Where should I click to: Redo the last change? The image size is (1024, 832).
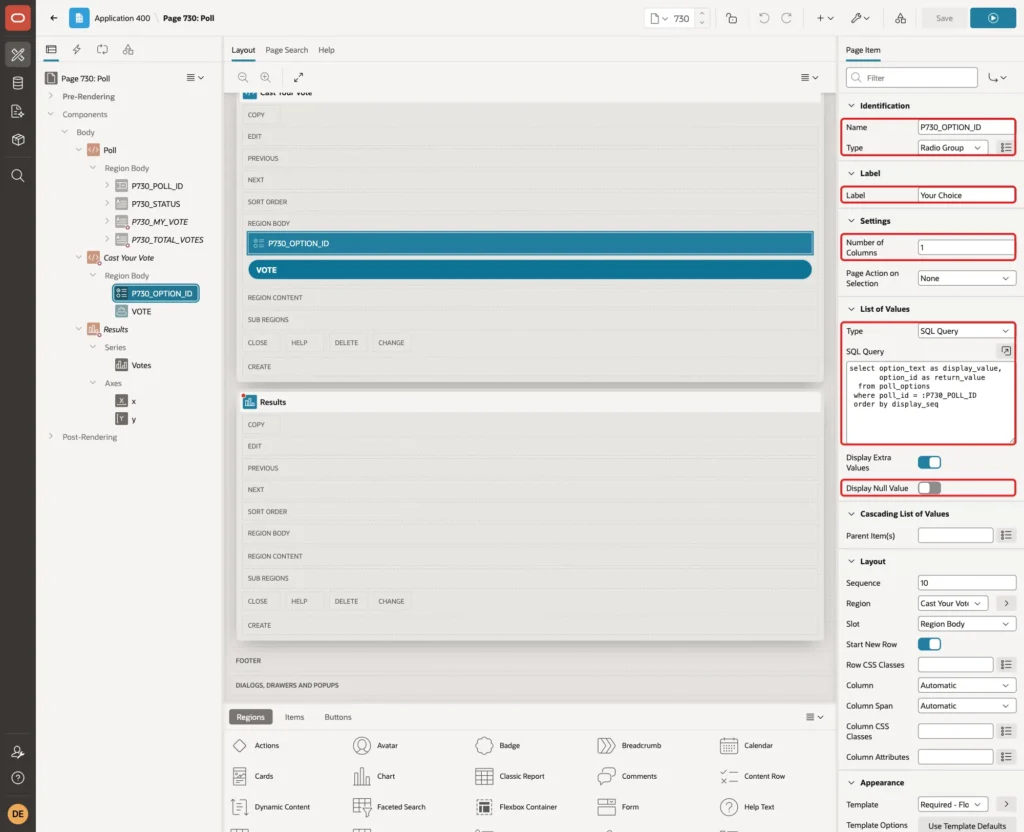point(786,18)
